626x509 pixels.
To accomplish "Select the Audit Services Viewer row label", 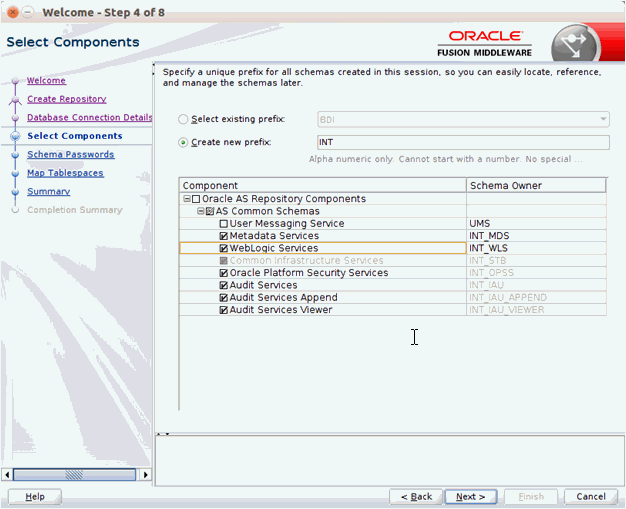I will pos(281,310).
